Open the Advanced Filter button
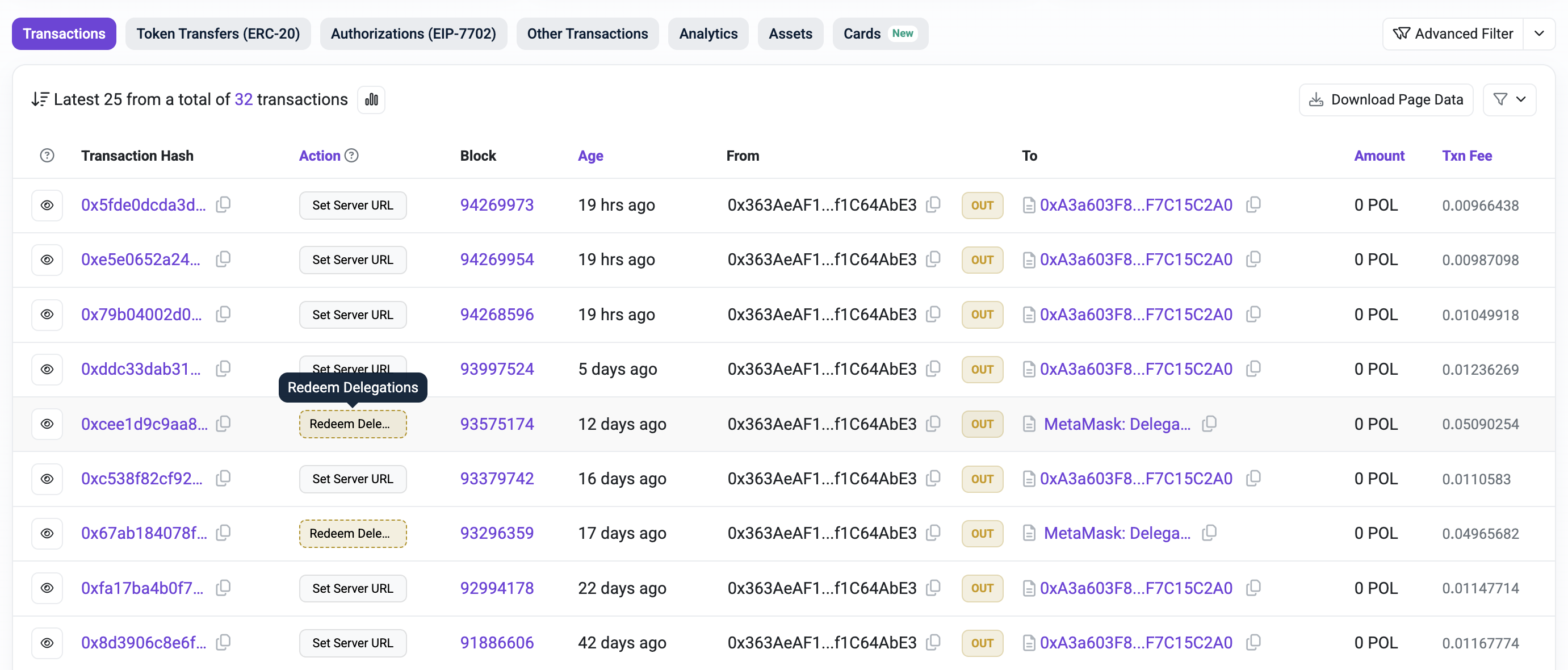Viewport: 1568px width, 670px height. [x=1452, y=33]
